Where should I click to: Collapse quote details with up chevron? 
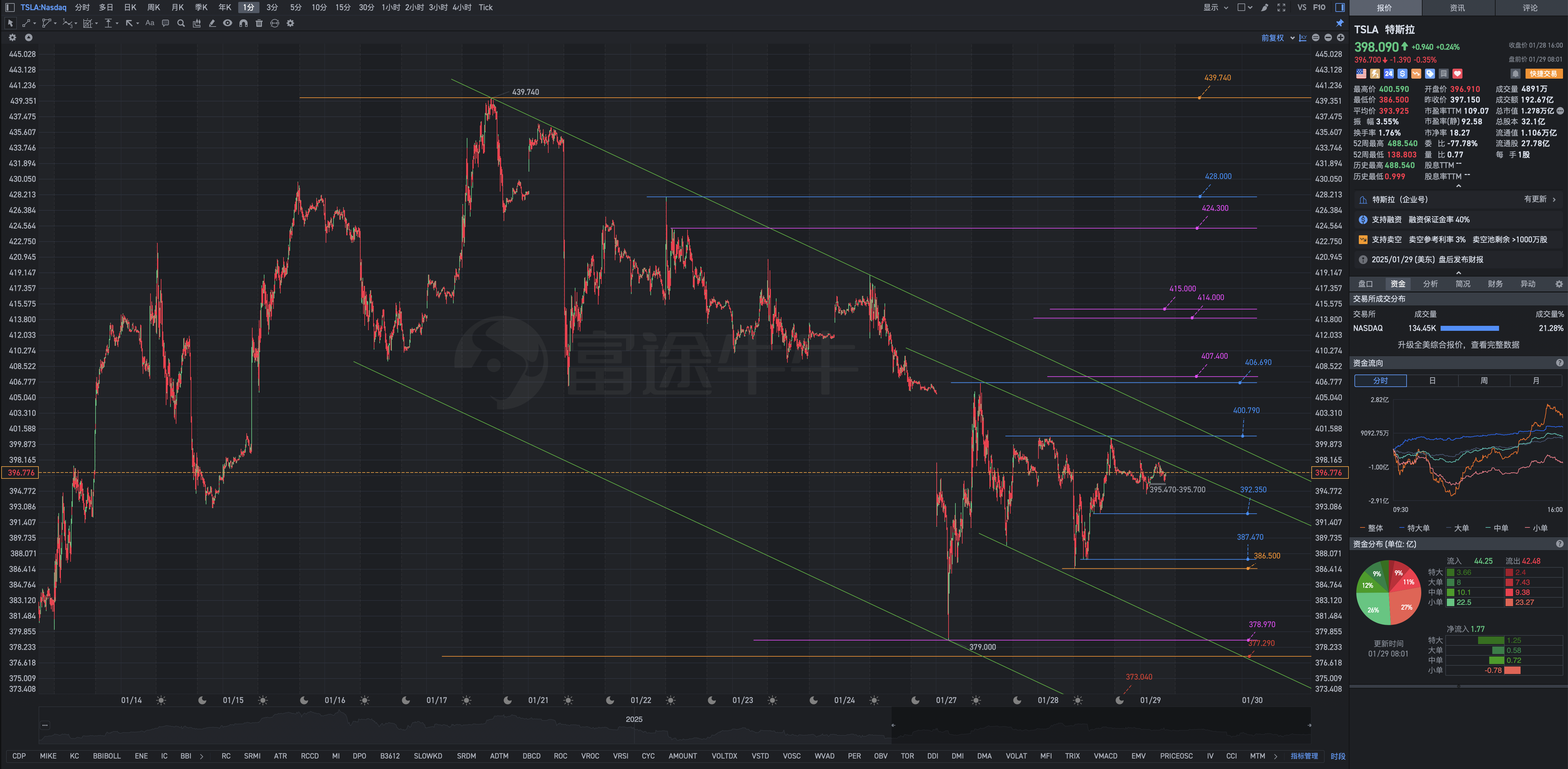coord(1458,186)
